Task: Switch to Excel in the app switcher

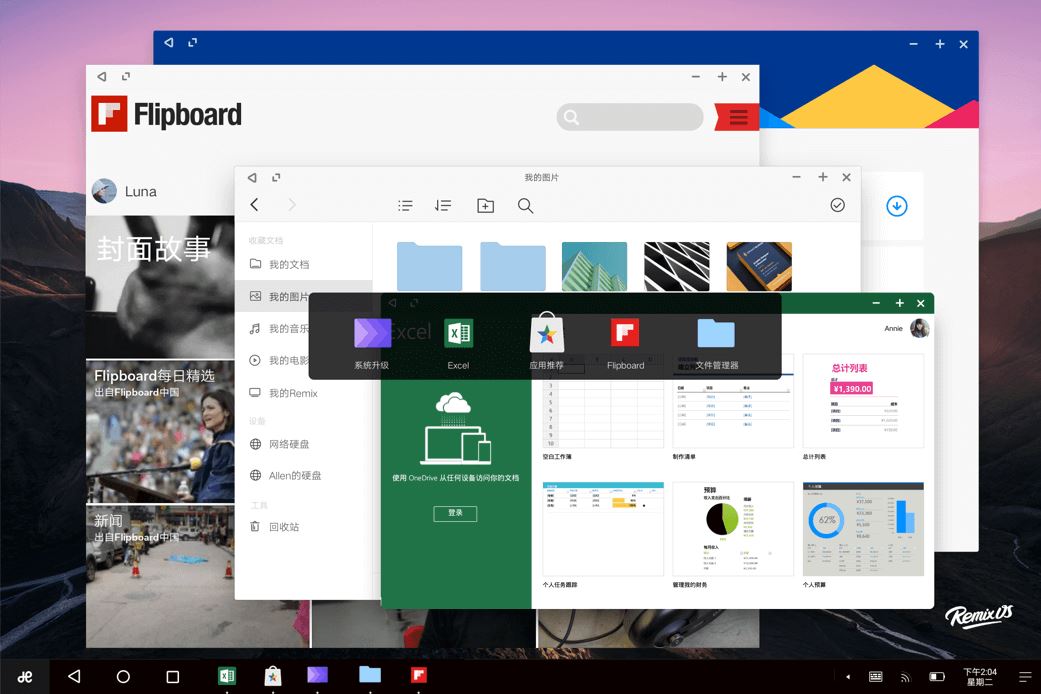Action: click(x=458, y=343)
